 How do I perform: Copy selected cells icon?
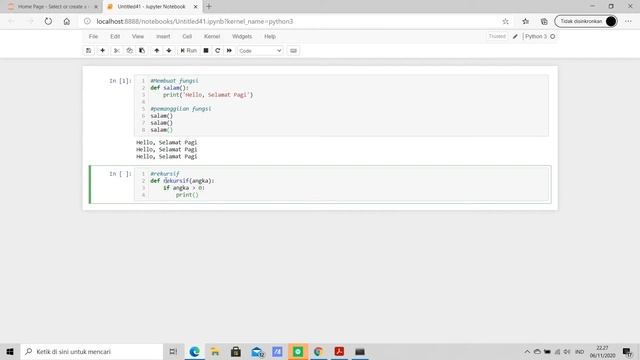[x=129, y=51]
